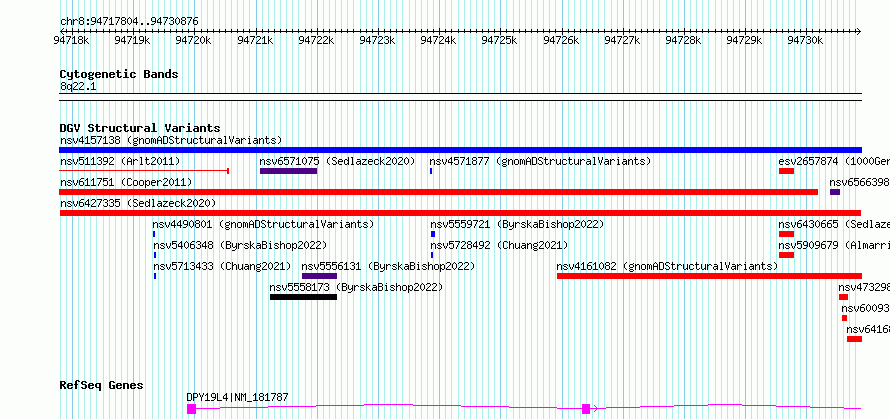Click the red bar under nsv5909679
The width and height of the screenshot is (890, 419).
(786, 255)
